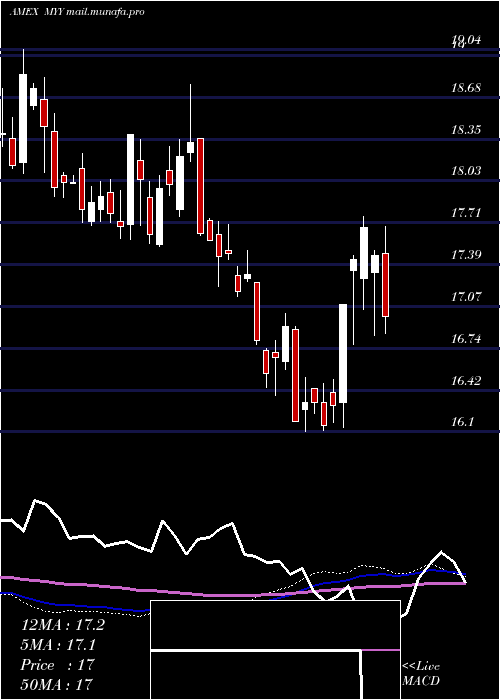Image resolution: width=500 pixels, height=700 pixels.
Task: Click the AMEX MYY mail.munafa.pro title text
Action: click(77, 12)
